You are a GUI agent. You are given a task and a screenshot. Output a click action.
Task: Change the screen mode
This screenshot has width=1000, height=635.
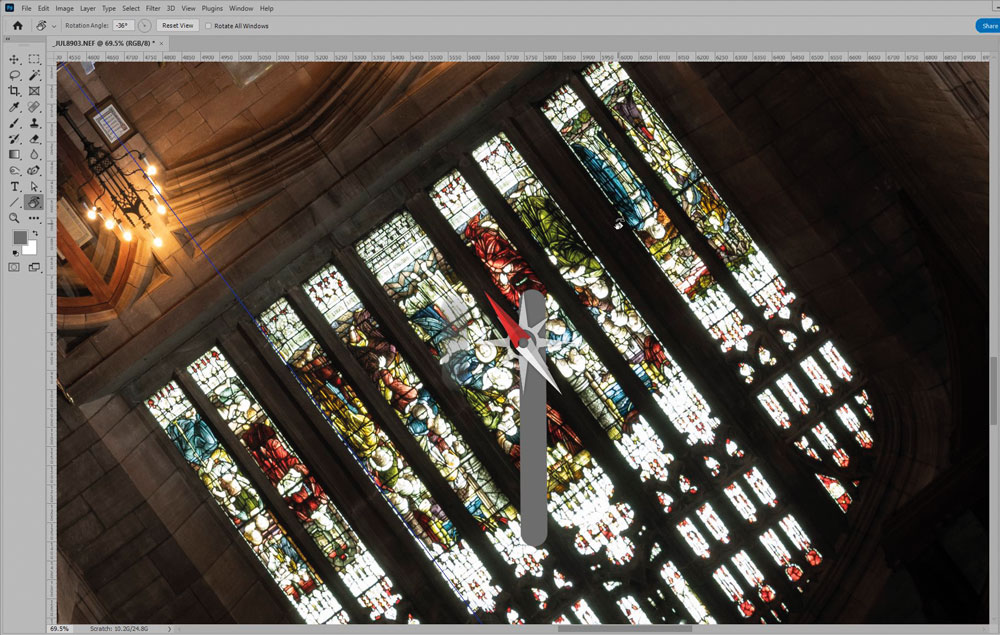(x=34, y=267)
